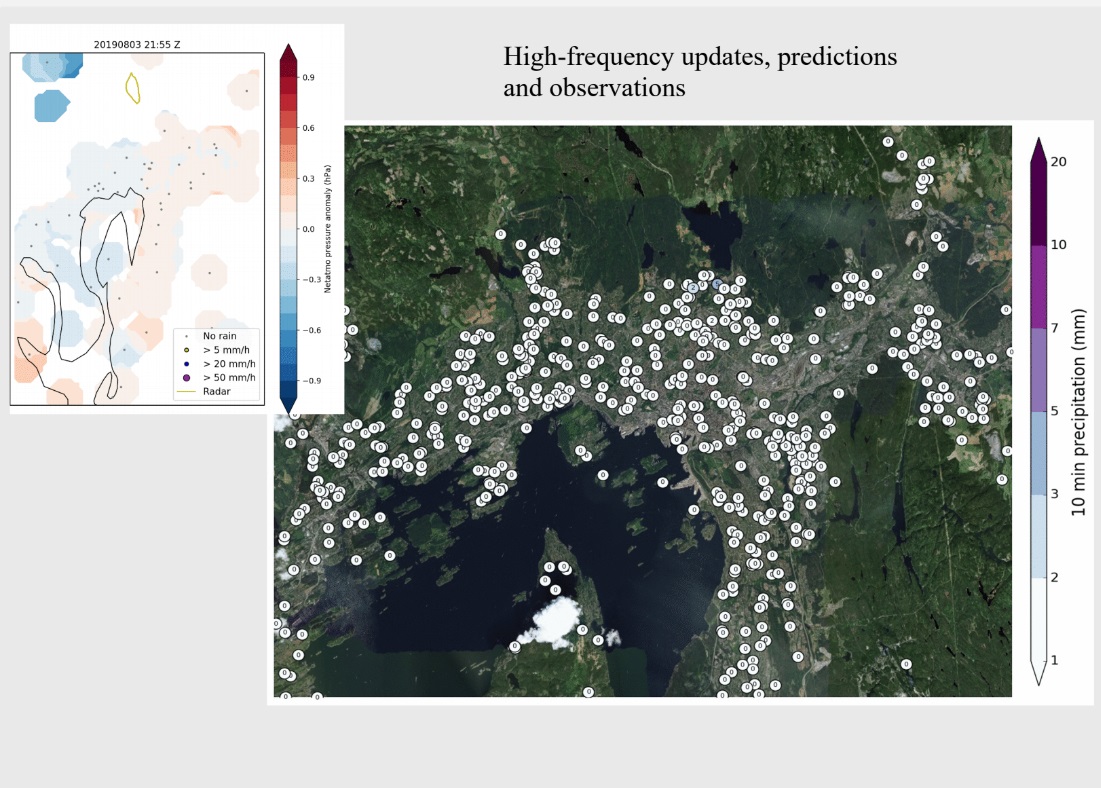
Task: Click the '20' tick on precipitation colorbar
Action: coord(1058,162)
